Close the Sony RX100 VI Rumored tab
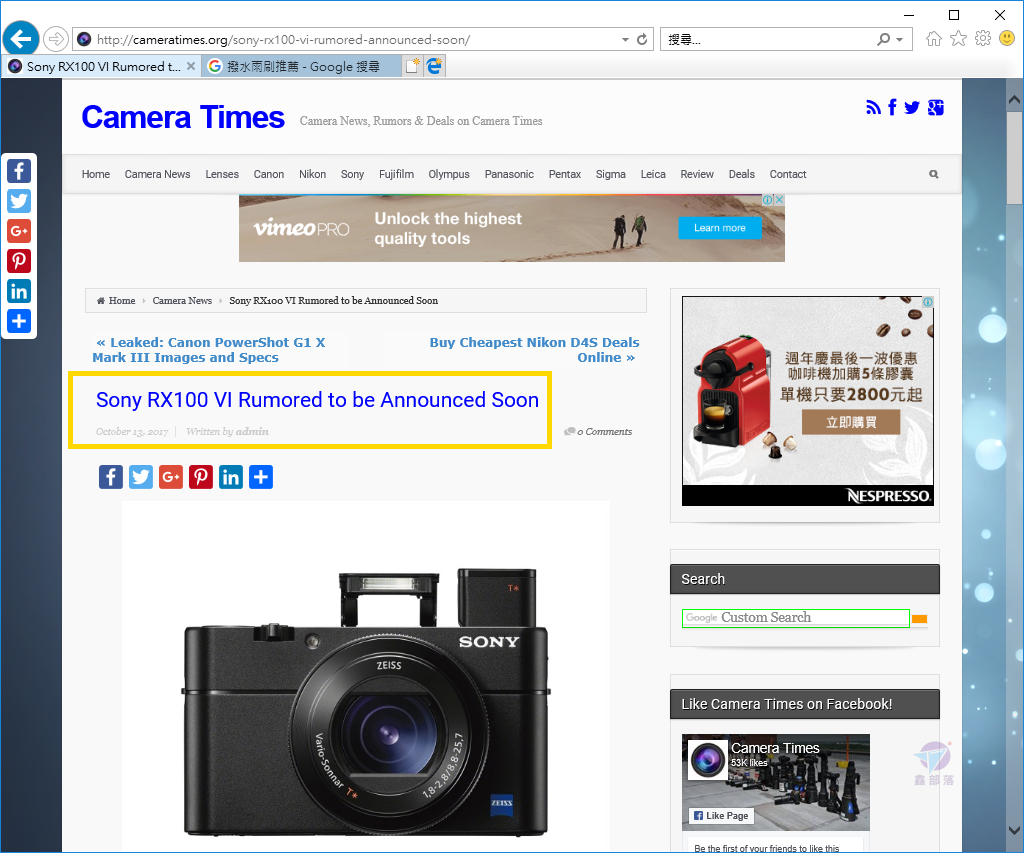This screenshot has height=853, width=1024. (191, 66)
